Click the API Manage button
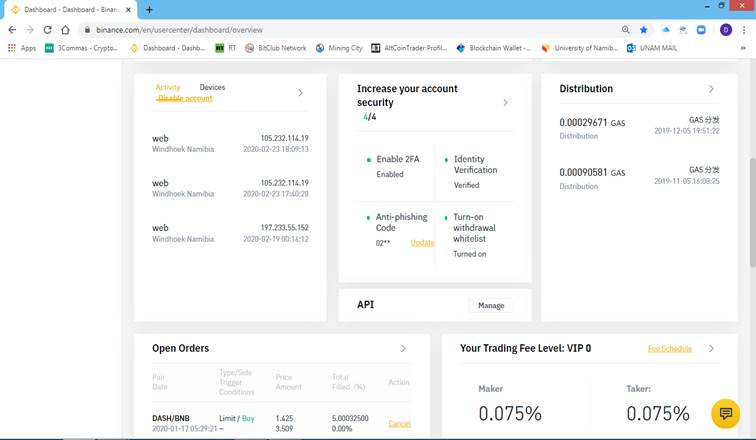Image resolution: width=756 pixels, height=440 pixels. coord(491,306)
